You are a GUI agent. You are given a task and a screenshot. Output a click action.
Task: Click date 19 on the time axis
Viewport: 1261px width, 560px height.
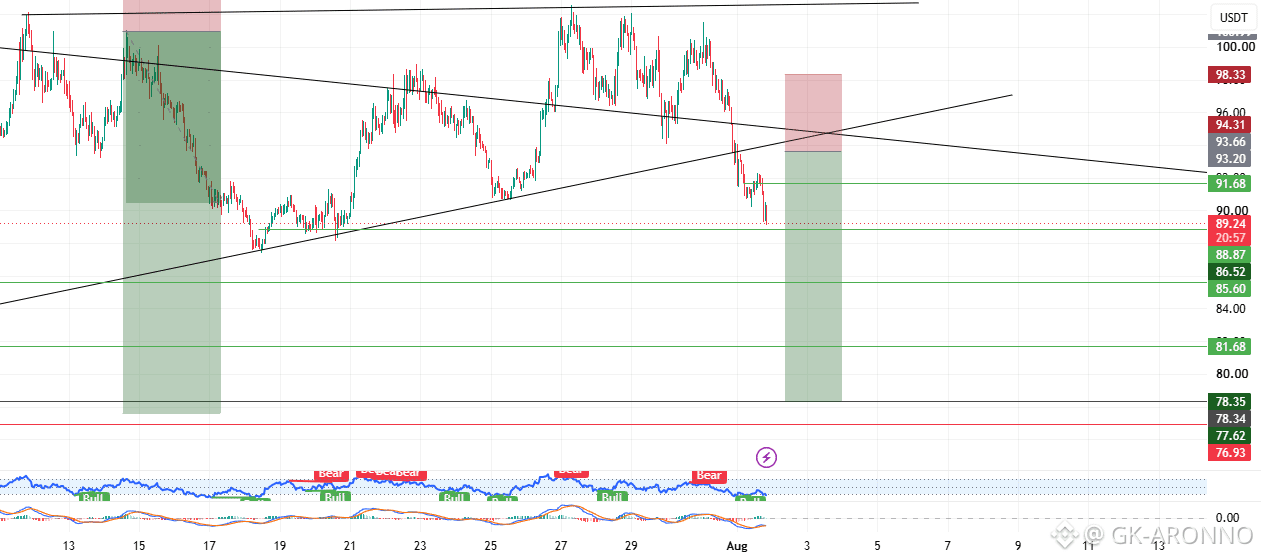(280, 546)
